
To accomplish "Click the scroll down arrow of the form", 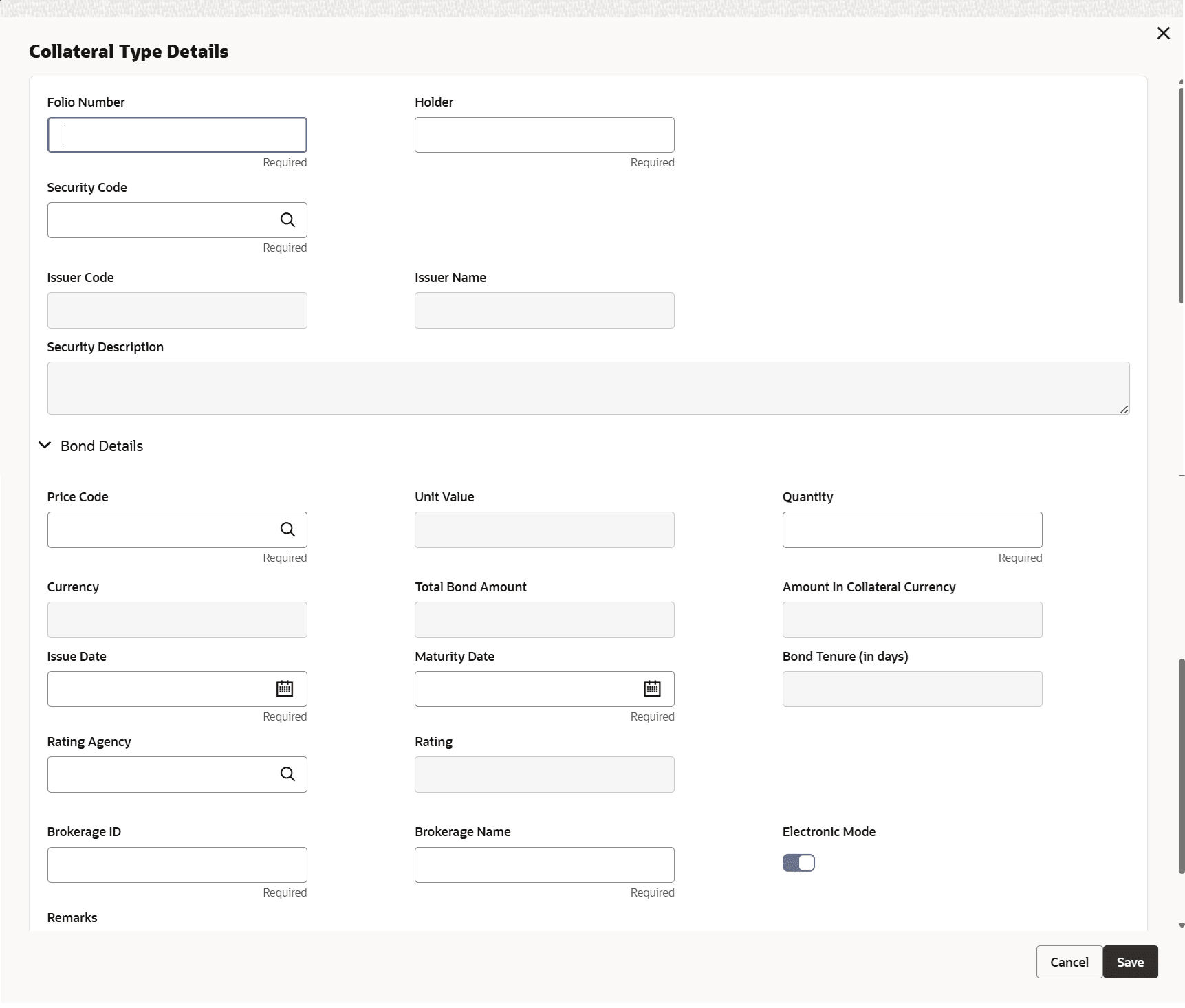I will click(x=1181, y=926).
